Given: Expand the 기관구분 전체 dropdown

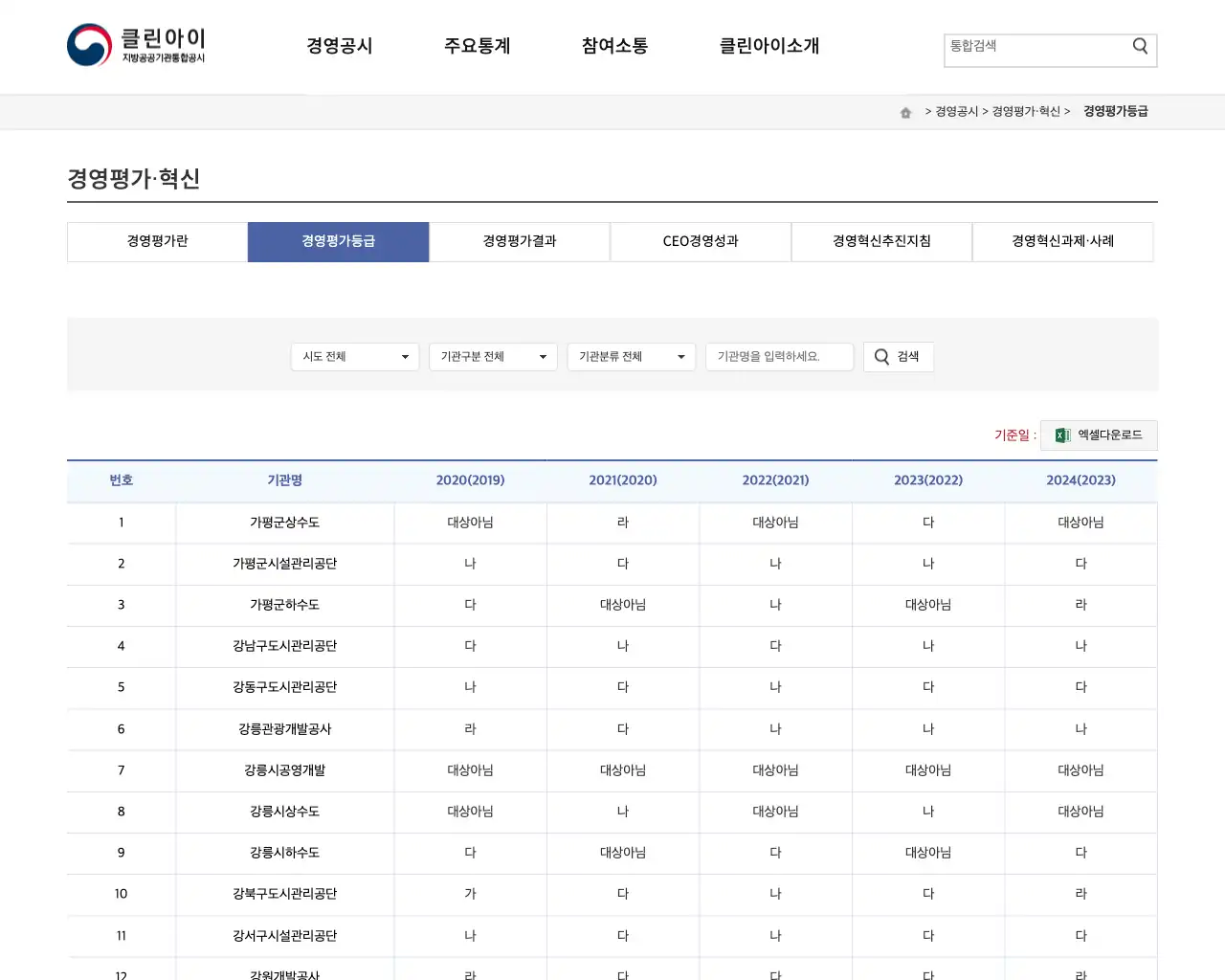Looking at the screenshot, I should click(x=493, y=356).
